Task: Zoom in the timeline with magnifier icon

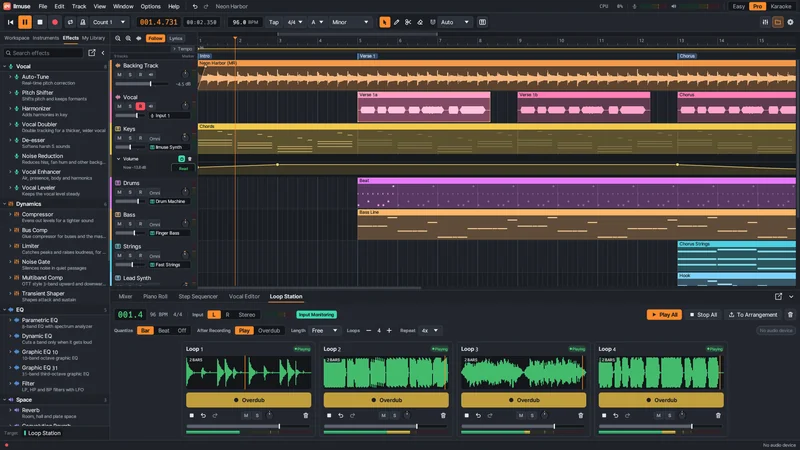Action: 128,38
